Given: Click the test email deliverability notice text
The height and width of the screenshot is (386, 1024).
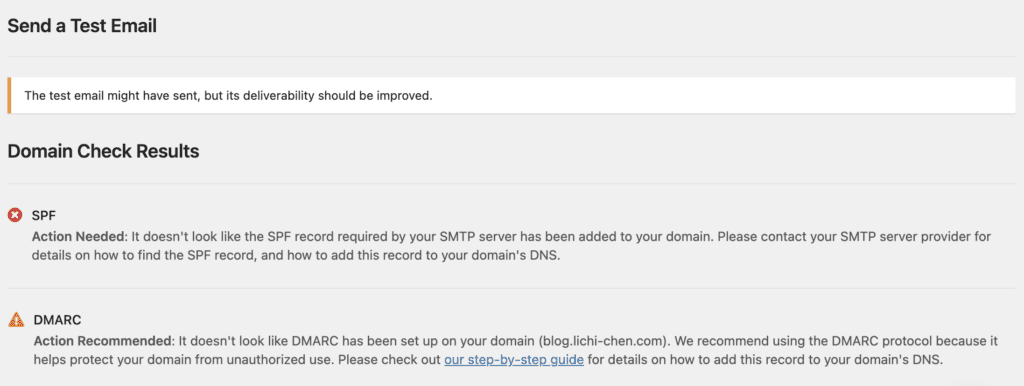Looking at the screenshot, I should 229,96.
